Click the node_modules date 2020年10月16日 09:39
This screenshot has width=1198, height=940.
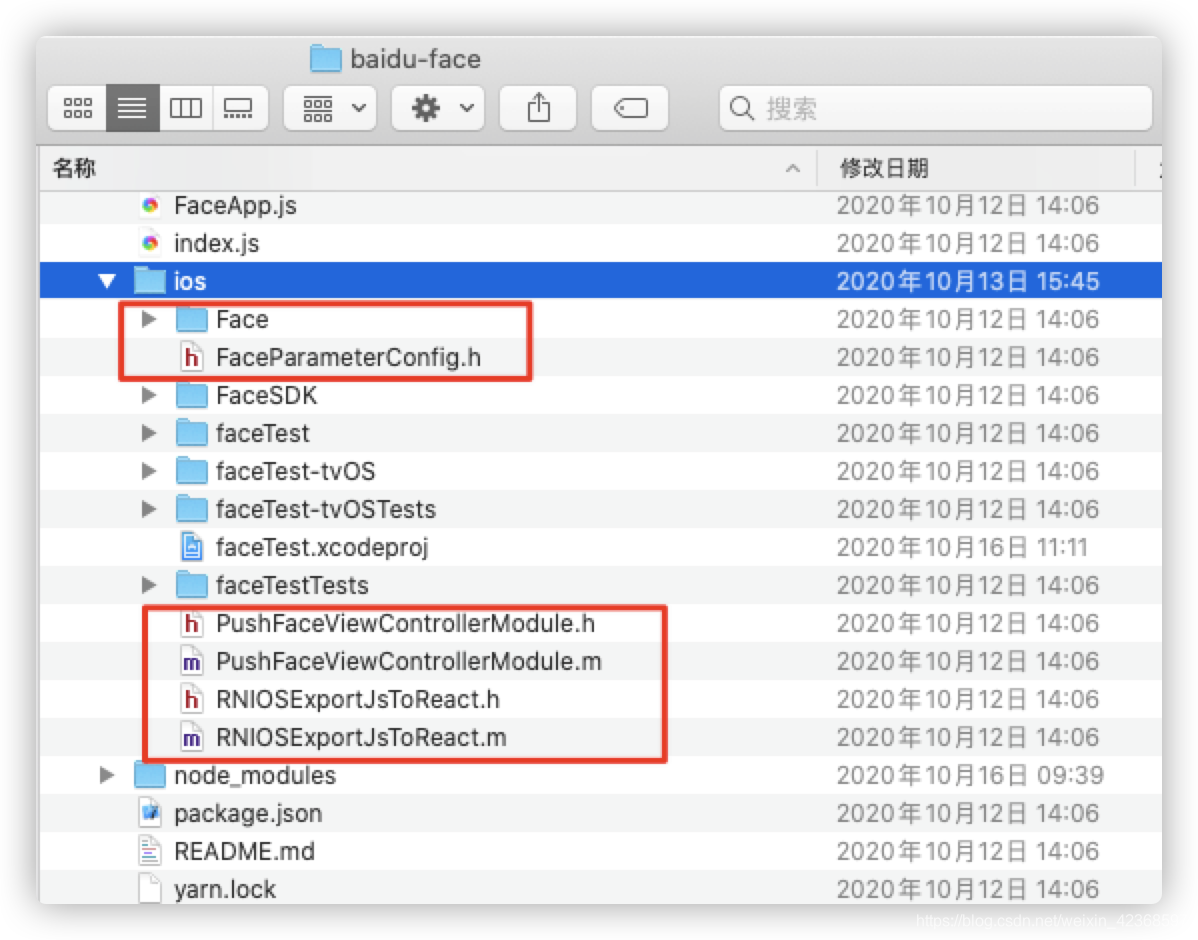(970, 775)
